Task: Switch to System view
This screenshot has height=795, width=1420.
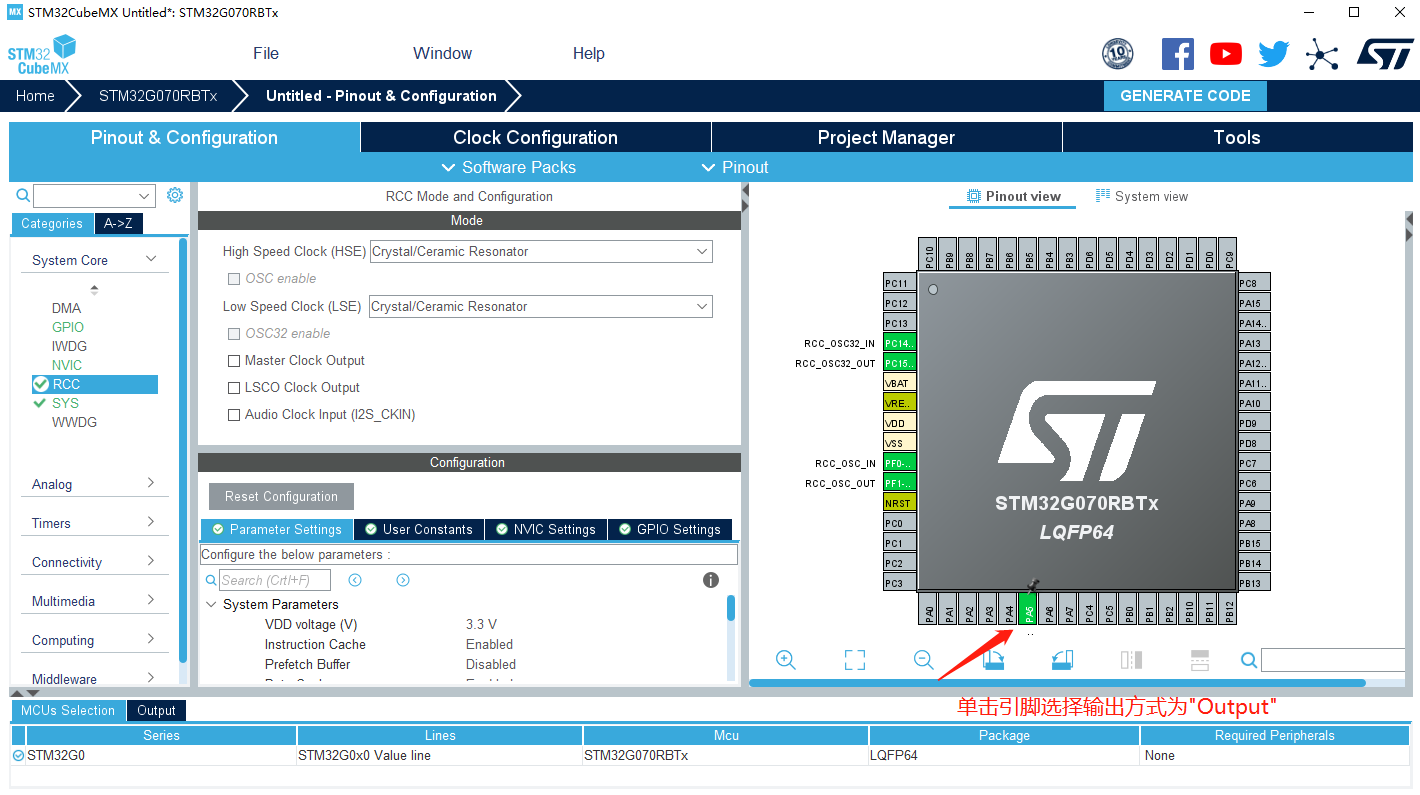Action: click(1142, 196)
